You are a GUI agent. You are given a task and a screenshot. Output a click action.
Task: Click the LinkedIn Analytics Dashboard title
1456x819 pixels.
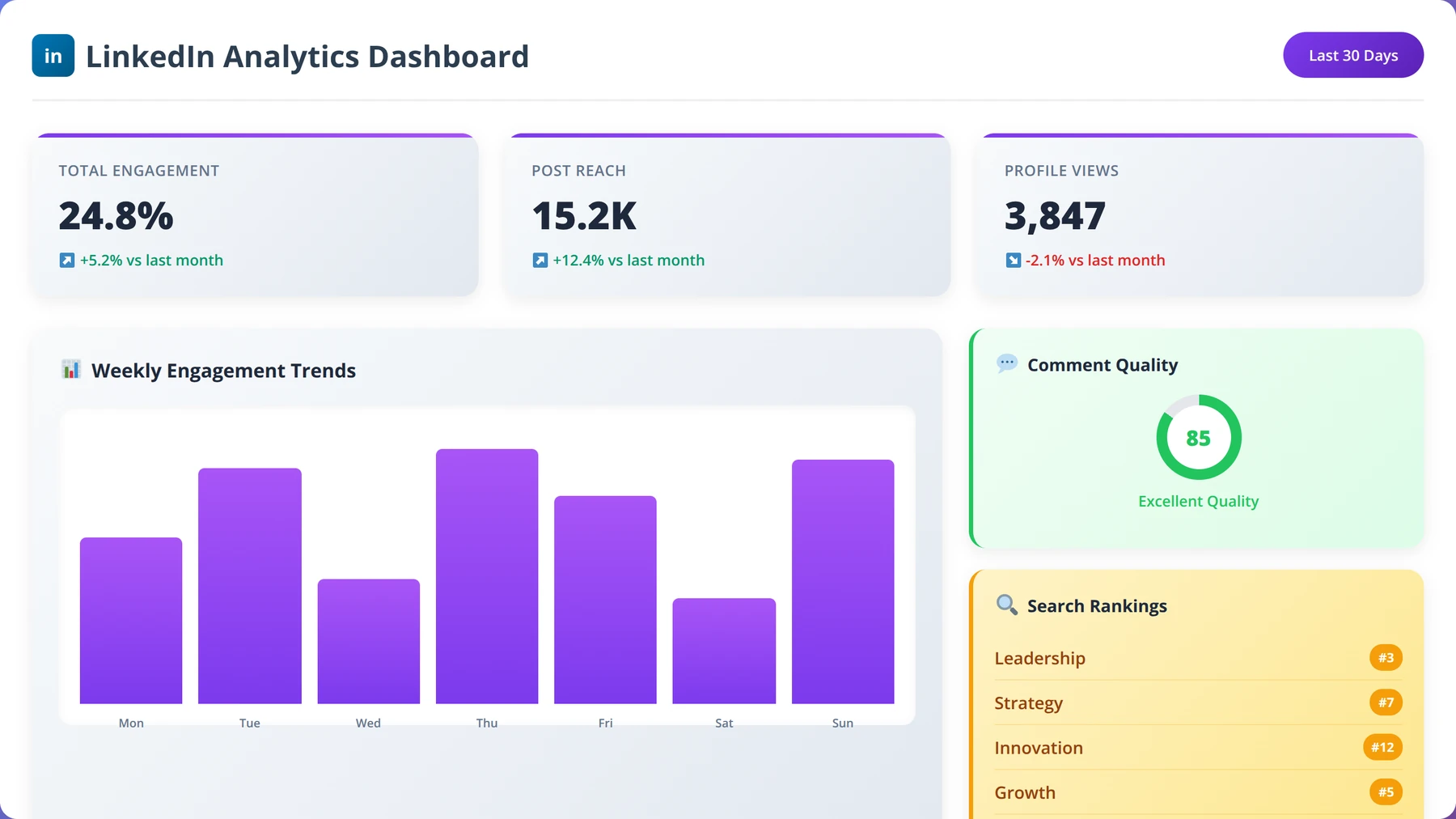click(307, 57)
